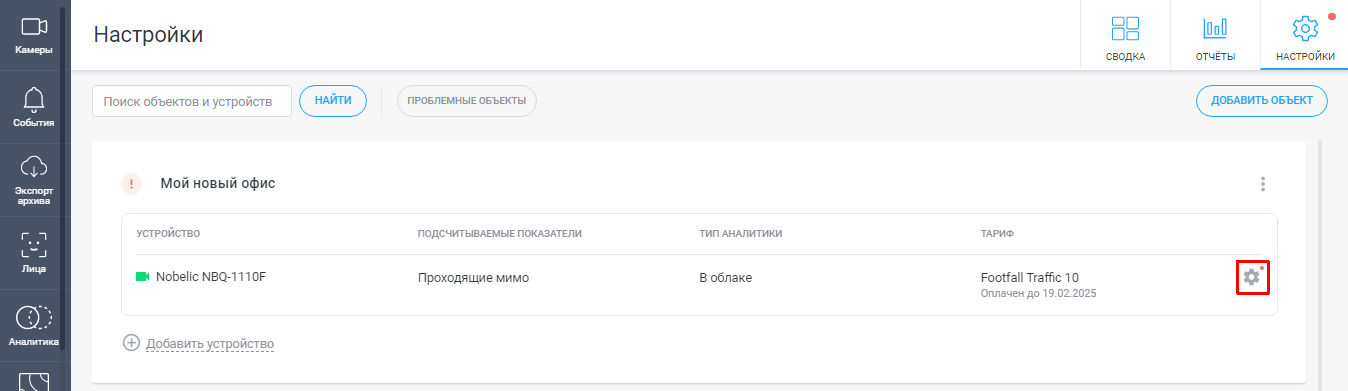Click the Тариф column header
1348x391 pixels.
997,234
